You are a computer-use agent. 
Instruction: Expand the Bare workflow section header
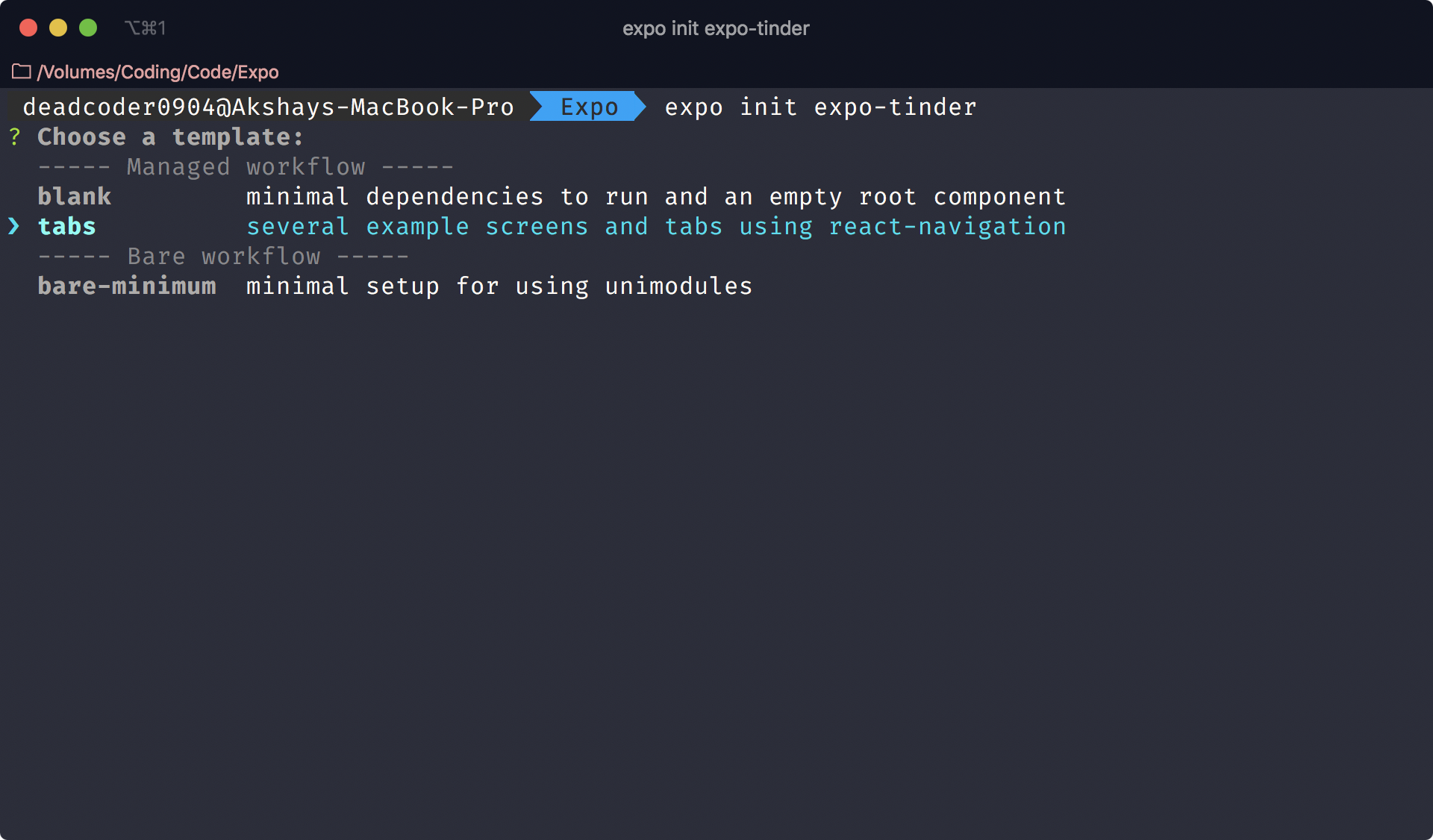224,256
